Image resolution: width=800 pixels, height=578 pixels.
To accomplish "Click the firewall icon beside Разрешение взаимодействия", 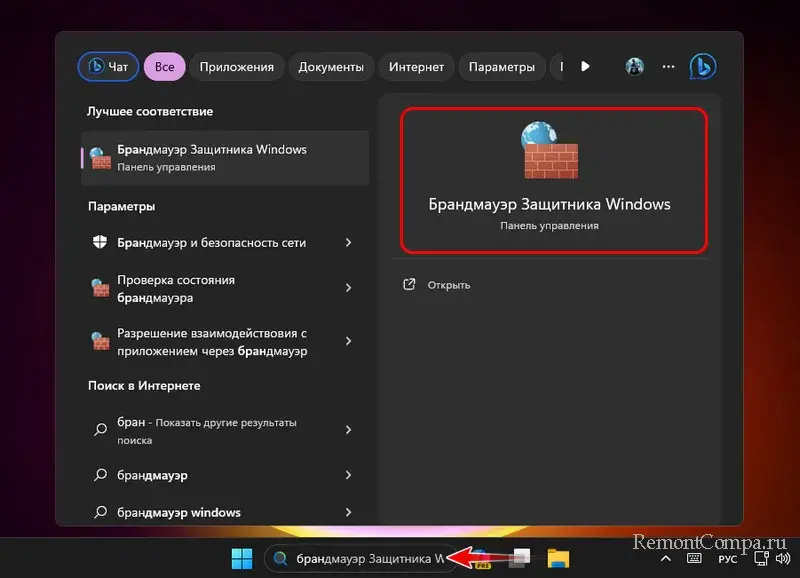I will (x=100, y=341).
